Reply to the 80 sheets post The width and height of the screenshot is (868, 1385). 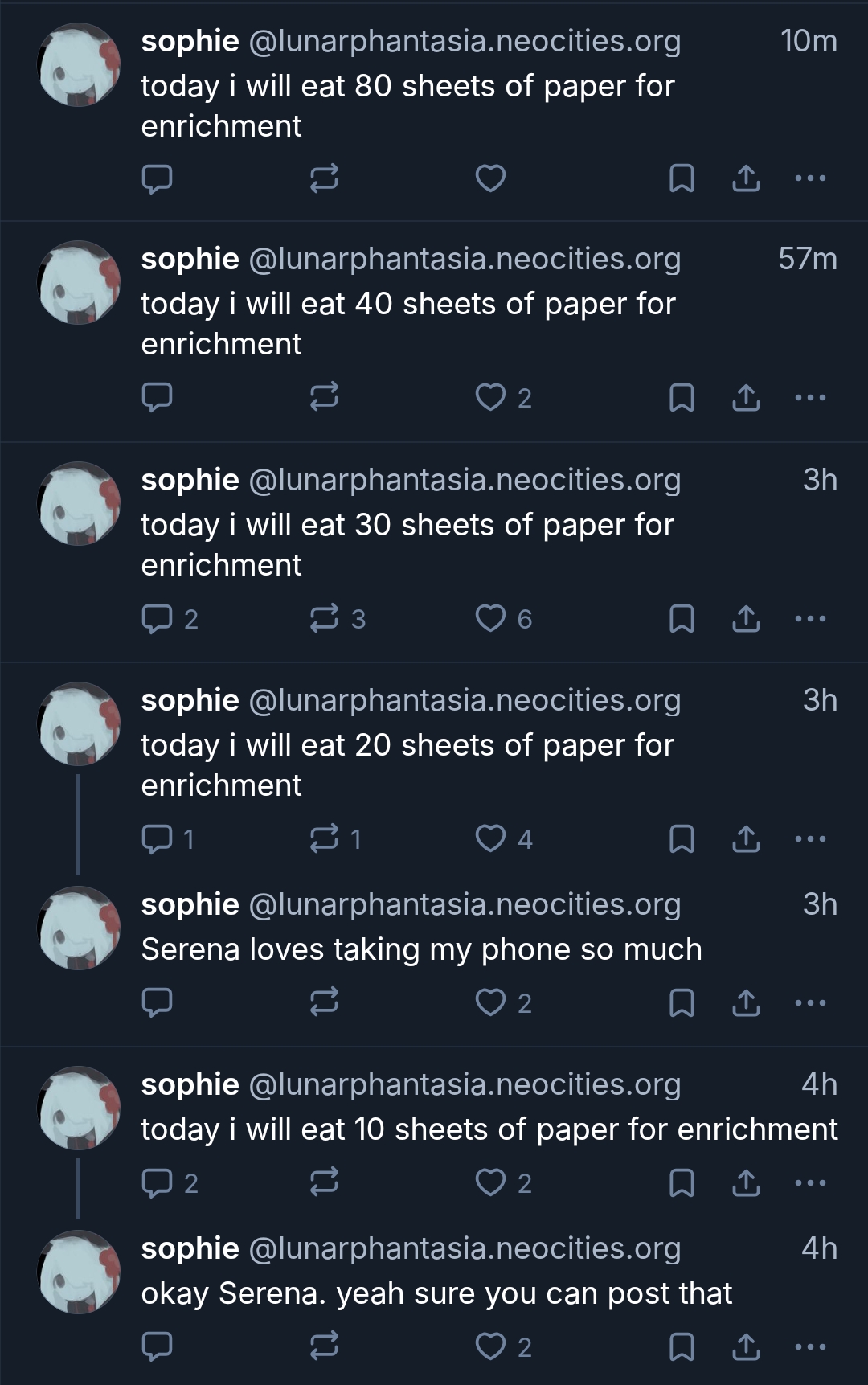(157, 178)
